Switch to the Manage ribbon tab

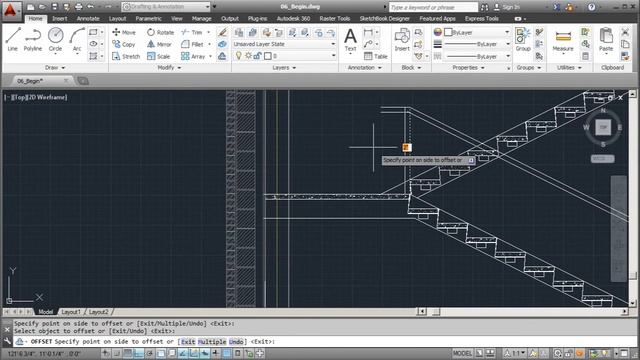[202, 18]
